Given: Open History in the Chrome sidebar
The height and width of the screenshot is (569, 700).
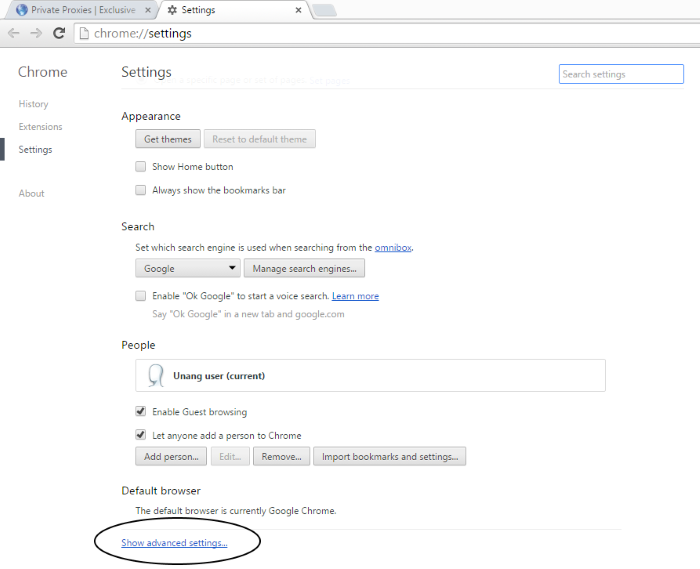Looking at the screenshot, I should (x=33, y=104).
